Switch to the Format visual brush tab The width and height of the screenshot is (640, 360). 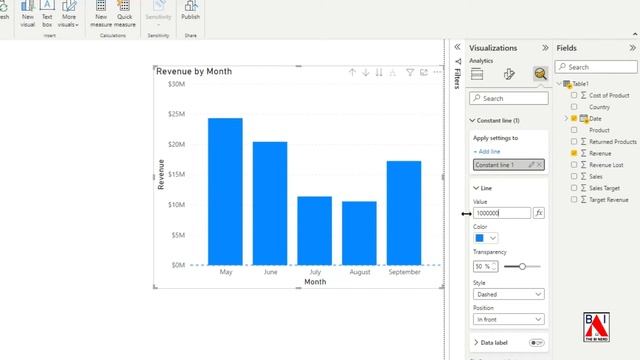click(x=509, y=74)
